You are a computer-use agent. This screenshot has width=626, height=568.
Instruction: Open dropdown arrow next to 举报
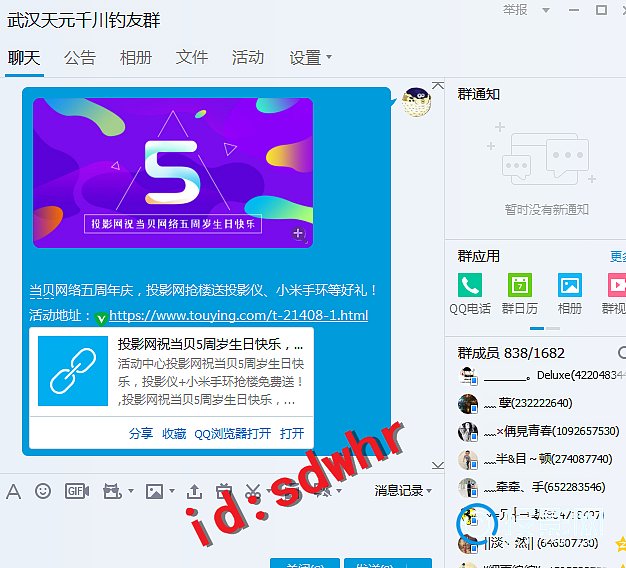[546, 10]
